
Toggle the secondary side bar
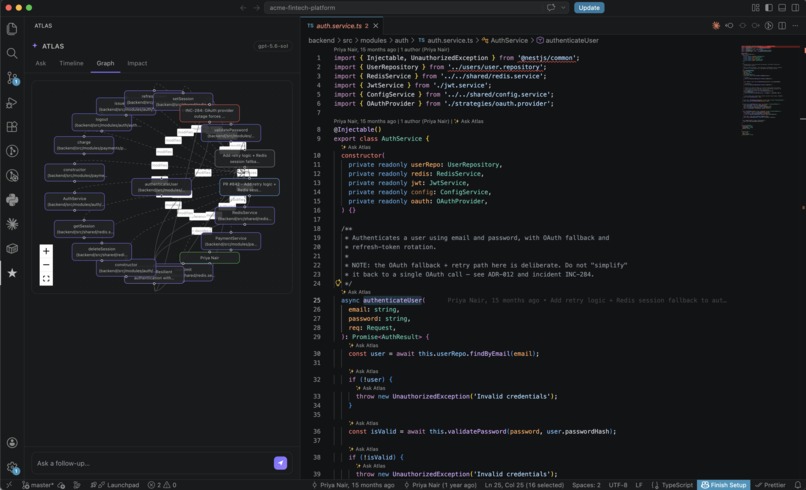point(795,8)
